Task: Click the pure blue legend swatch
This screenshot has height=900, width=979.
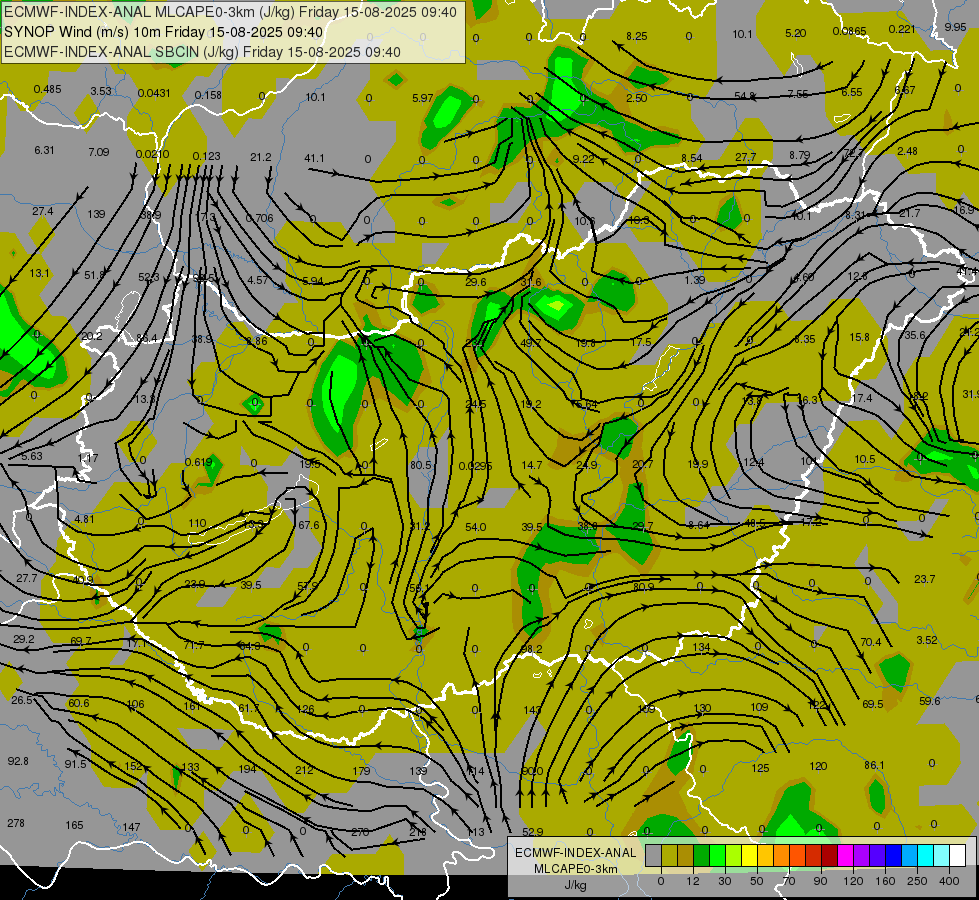Action: click(x=894, y=856)
